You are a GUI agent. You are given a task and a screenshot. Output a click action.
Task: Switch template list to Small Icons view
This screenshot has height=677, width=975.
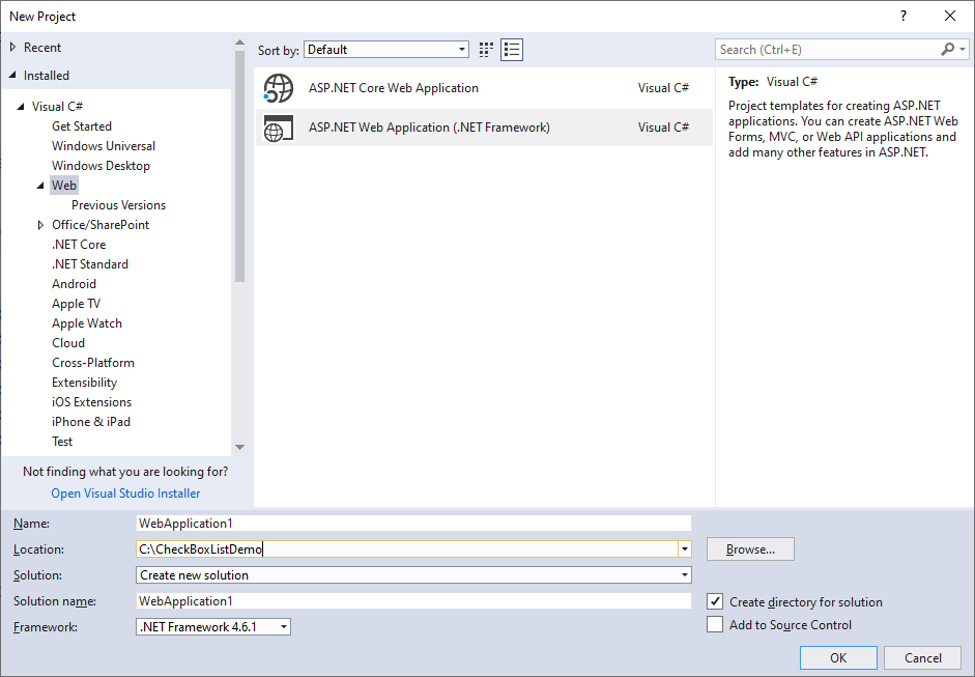pos(486,49)
